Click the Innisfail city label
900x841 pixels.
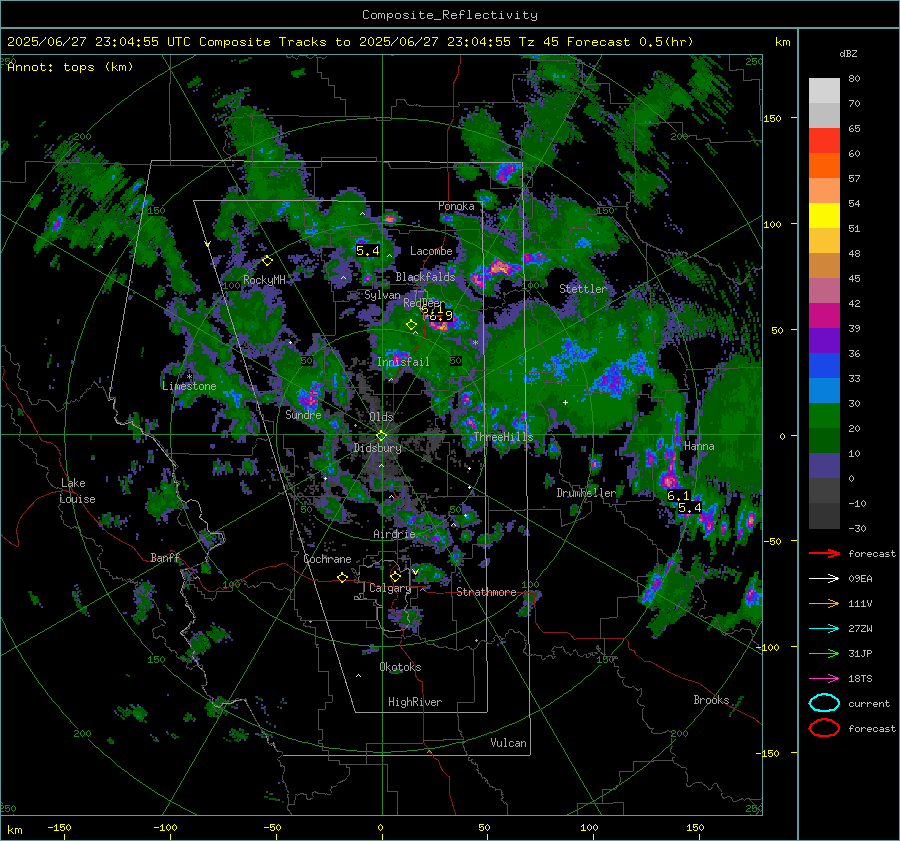click(403, 362)
